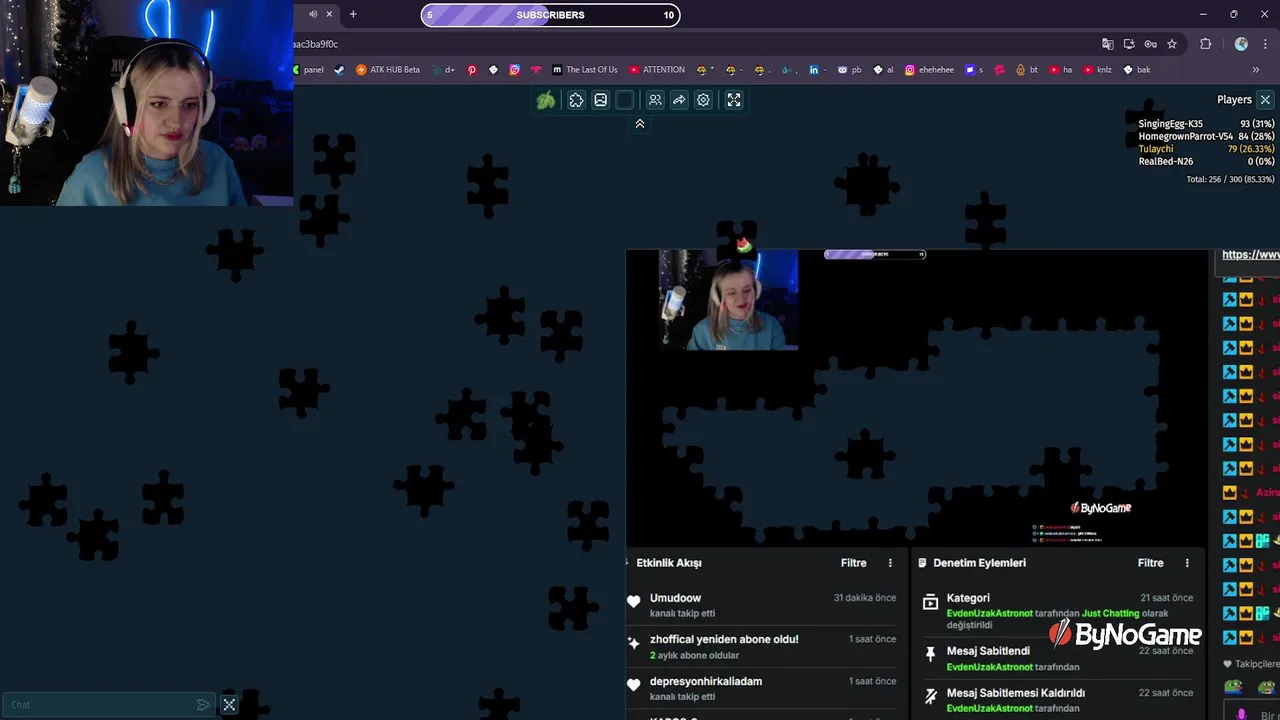The width and height of the screenshot is (1280, 720).
Task: Click the Total 256 / 300 progress text
Action: (1230, 179)
